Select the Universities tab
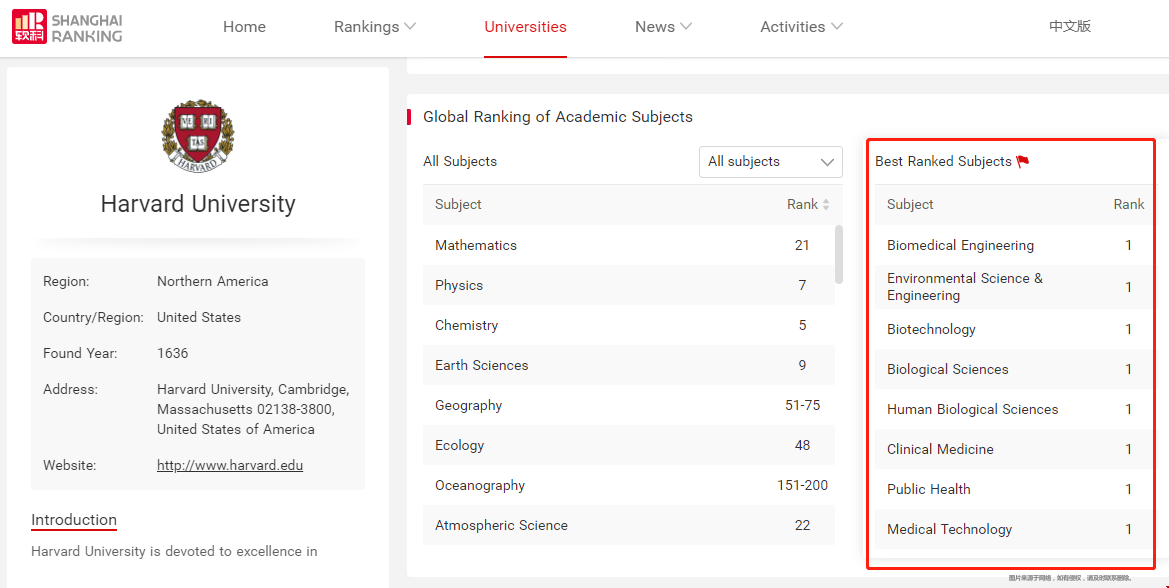 [525, 27]
